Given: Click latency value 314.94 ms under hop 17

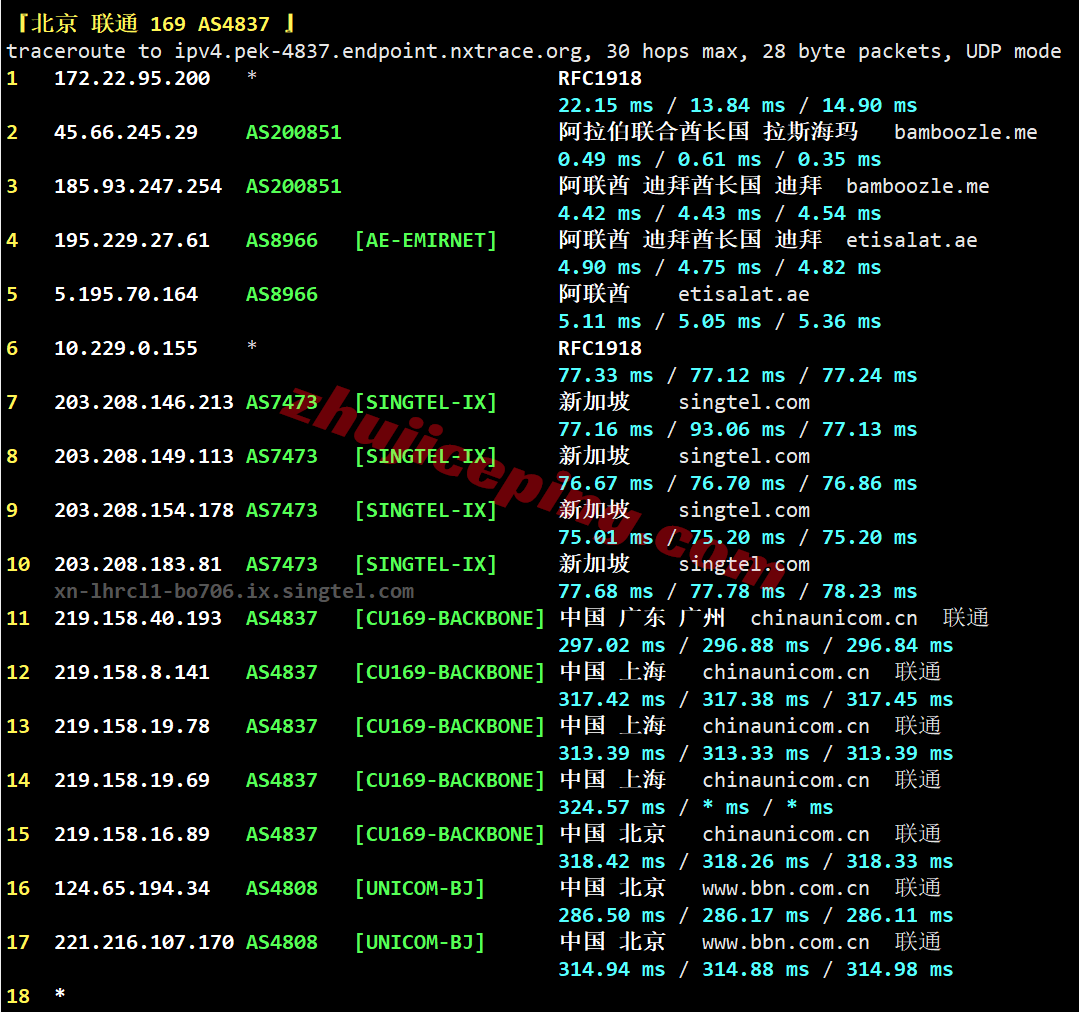Looking at the screenshot, I should (x=612, y=969).
